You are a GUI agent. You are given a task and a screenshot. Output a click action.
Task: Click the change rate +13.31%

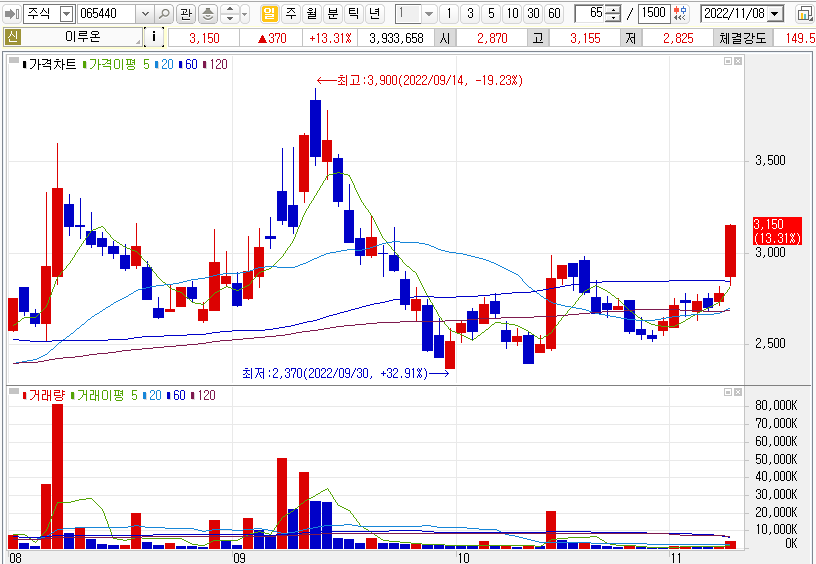(x=330, y=38)
